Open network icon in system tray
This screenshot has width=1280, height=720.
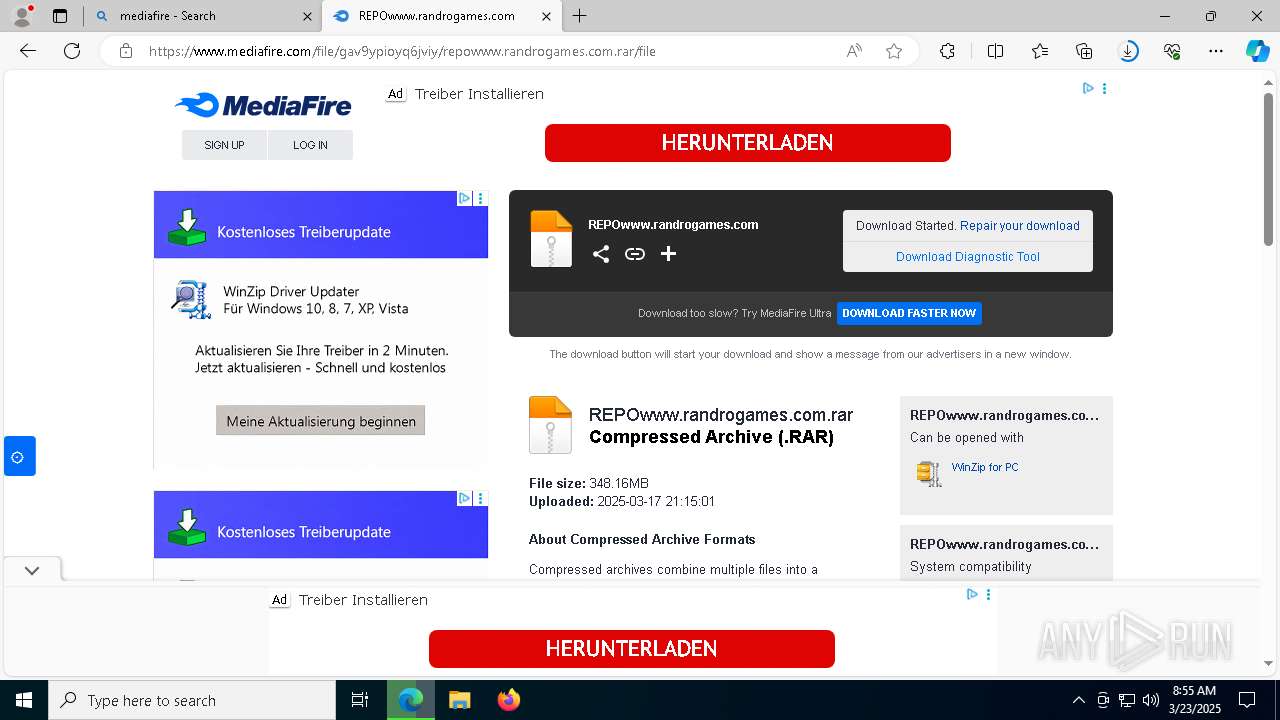tap(1127, 700)
